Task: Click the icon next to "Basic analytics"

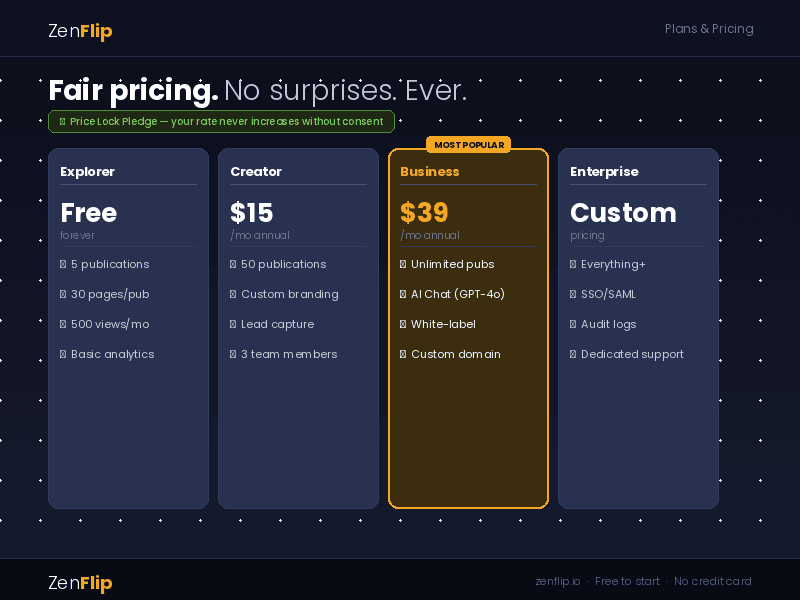Action: 63,355
